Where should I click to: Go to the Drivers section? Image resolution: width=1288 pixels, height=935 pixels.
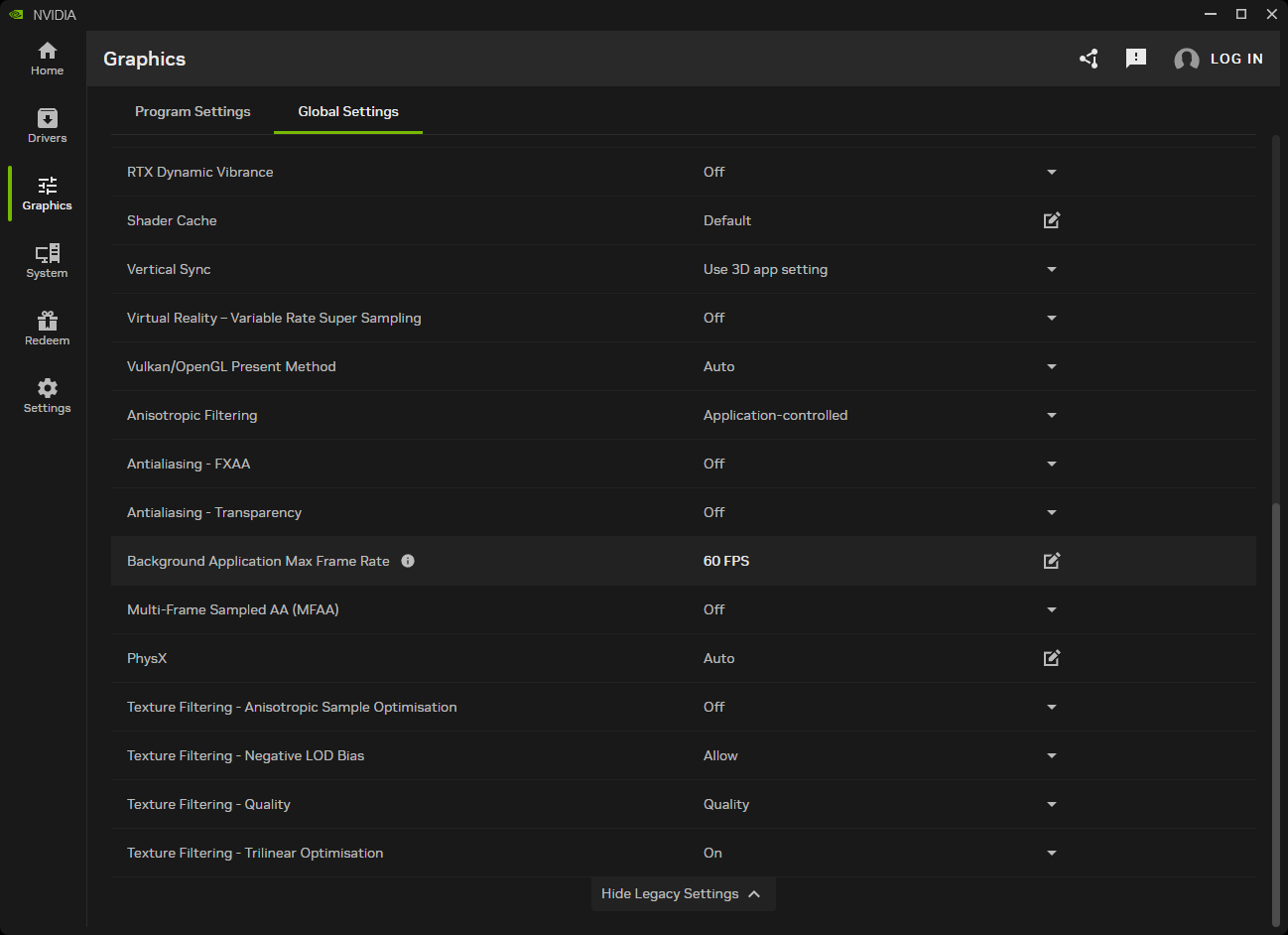pos(47,126)
